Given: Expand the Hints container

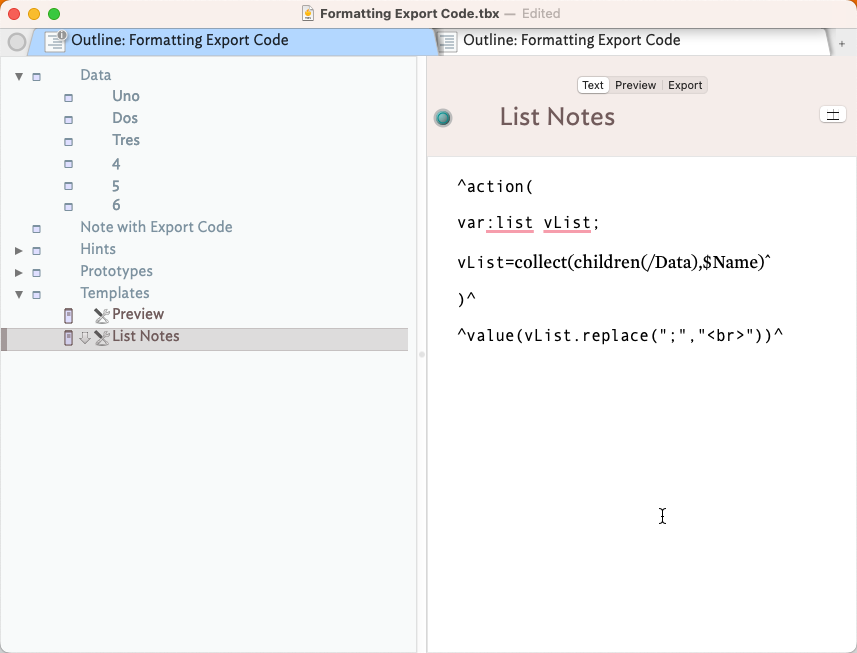Looking at the screenshot, I should [19, 250].
